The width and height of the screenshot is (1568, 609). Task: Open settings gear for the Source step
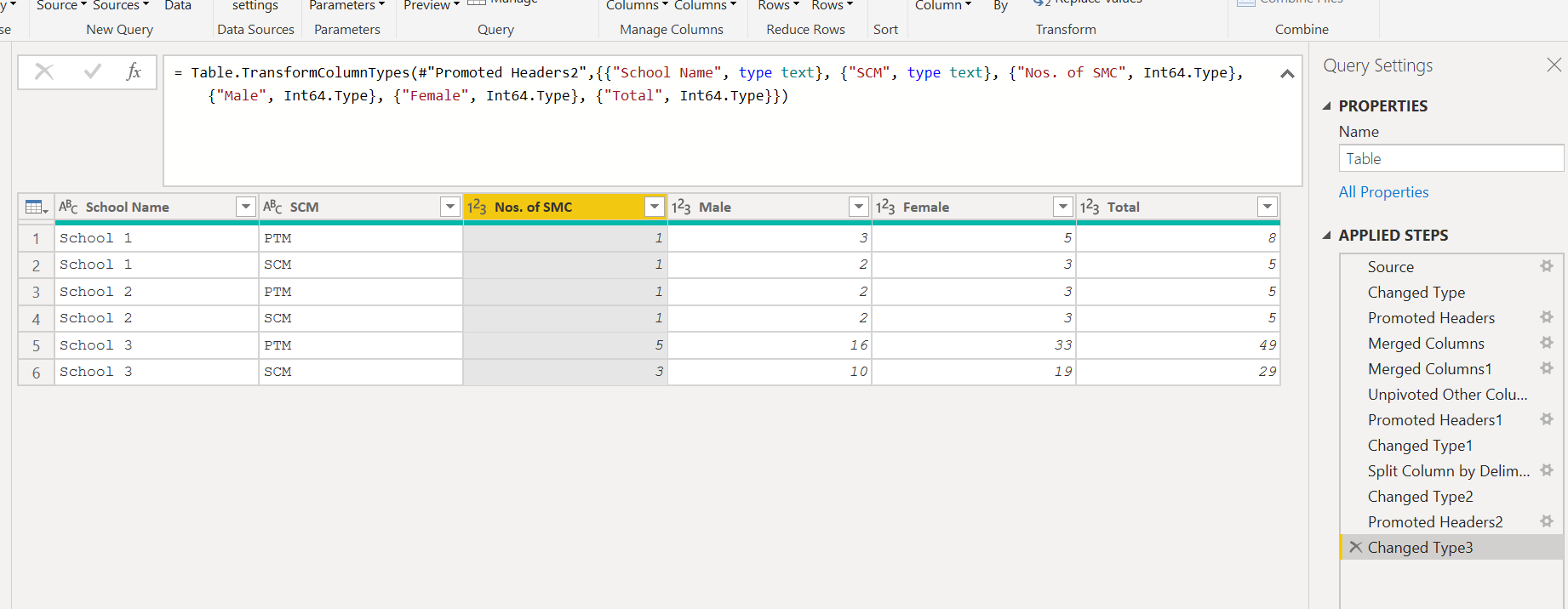click(x=1547, y=266)
